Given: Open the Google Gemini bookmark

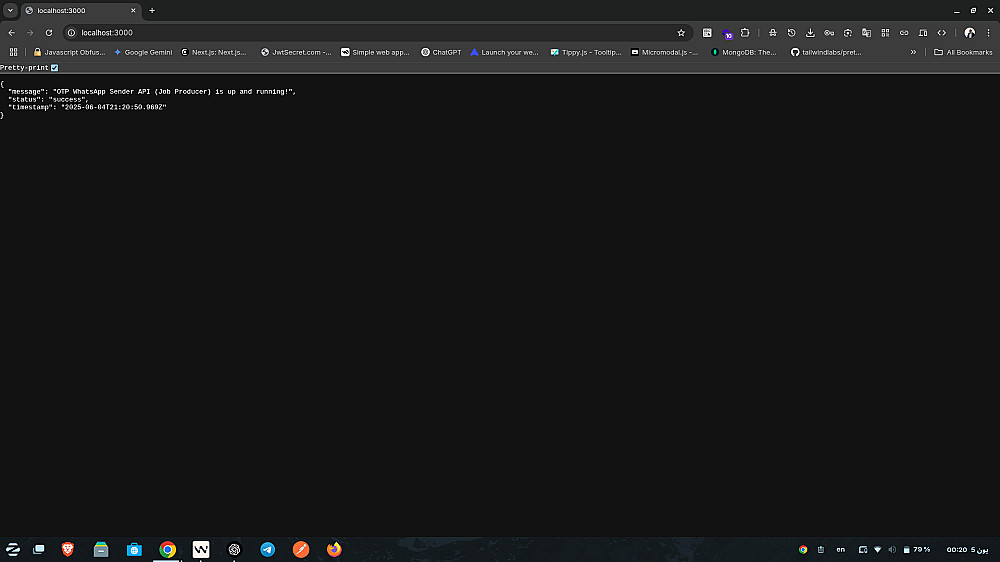Looking at the screenshot, I should coord(143,52).
